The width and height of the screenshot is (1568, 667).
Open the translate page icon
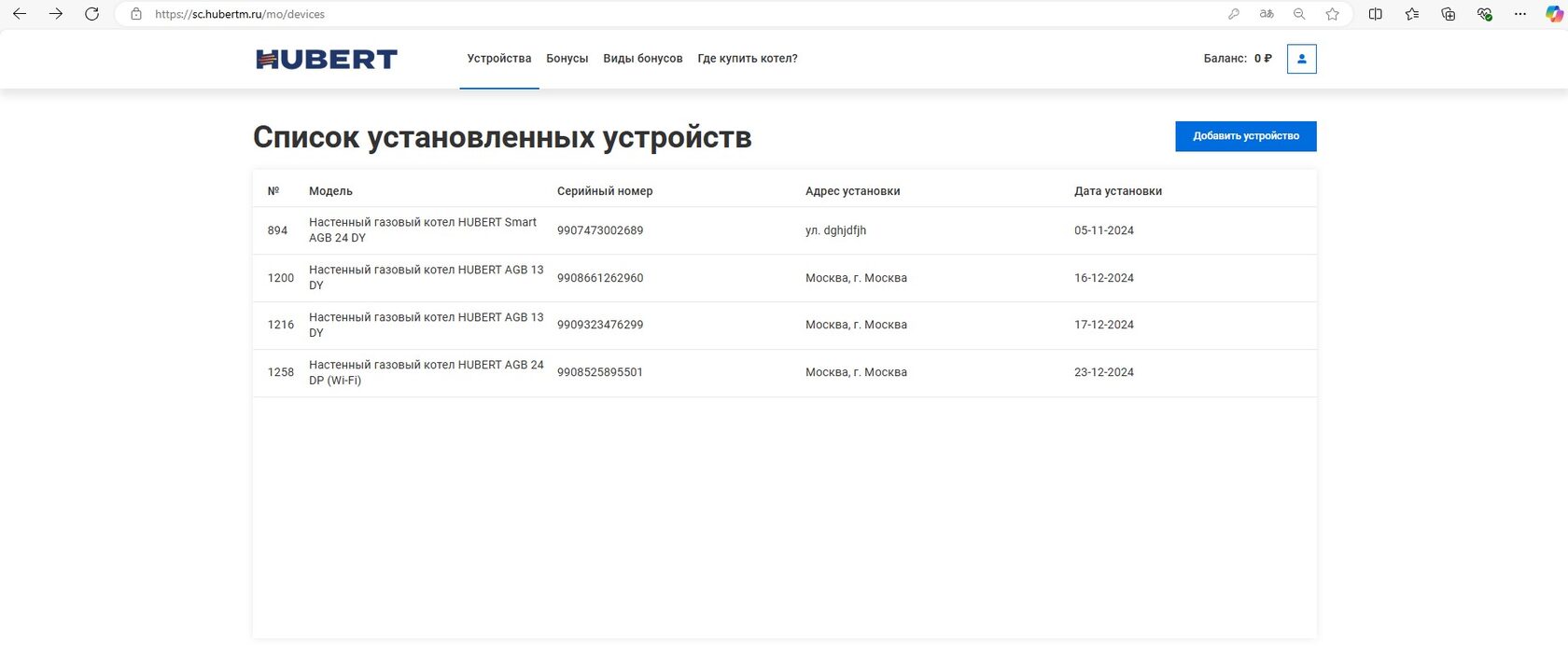click(x=1267, y=14)
